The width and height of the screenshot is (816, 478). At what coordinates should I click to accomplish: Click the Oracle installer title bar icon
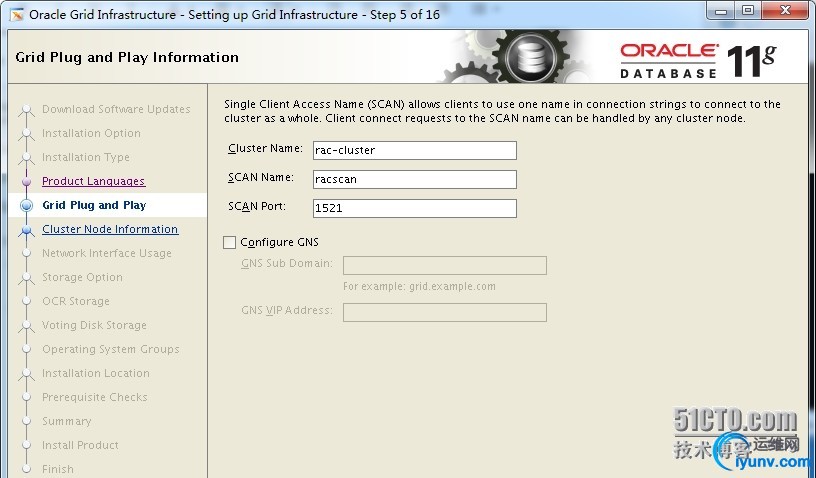point(17,15)
